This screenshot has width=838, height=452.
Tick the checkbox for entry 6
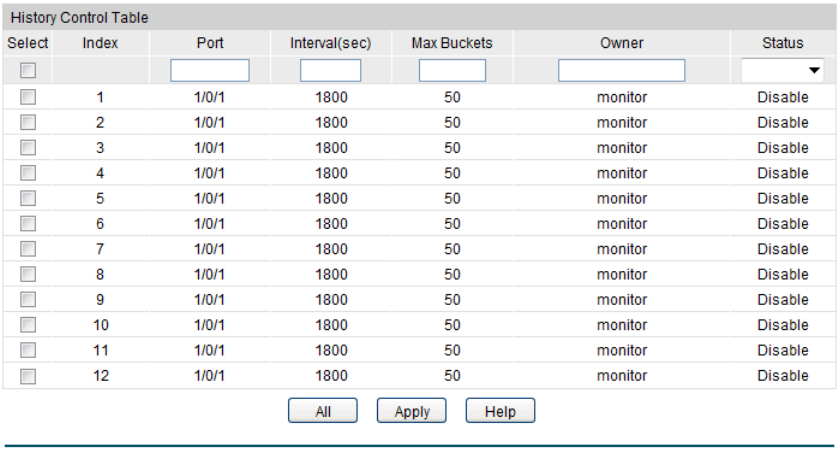(x=28, y=223)
